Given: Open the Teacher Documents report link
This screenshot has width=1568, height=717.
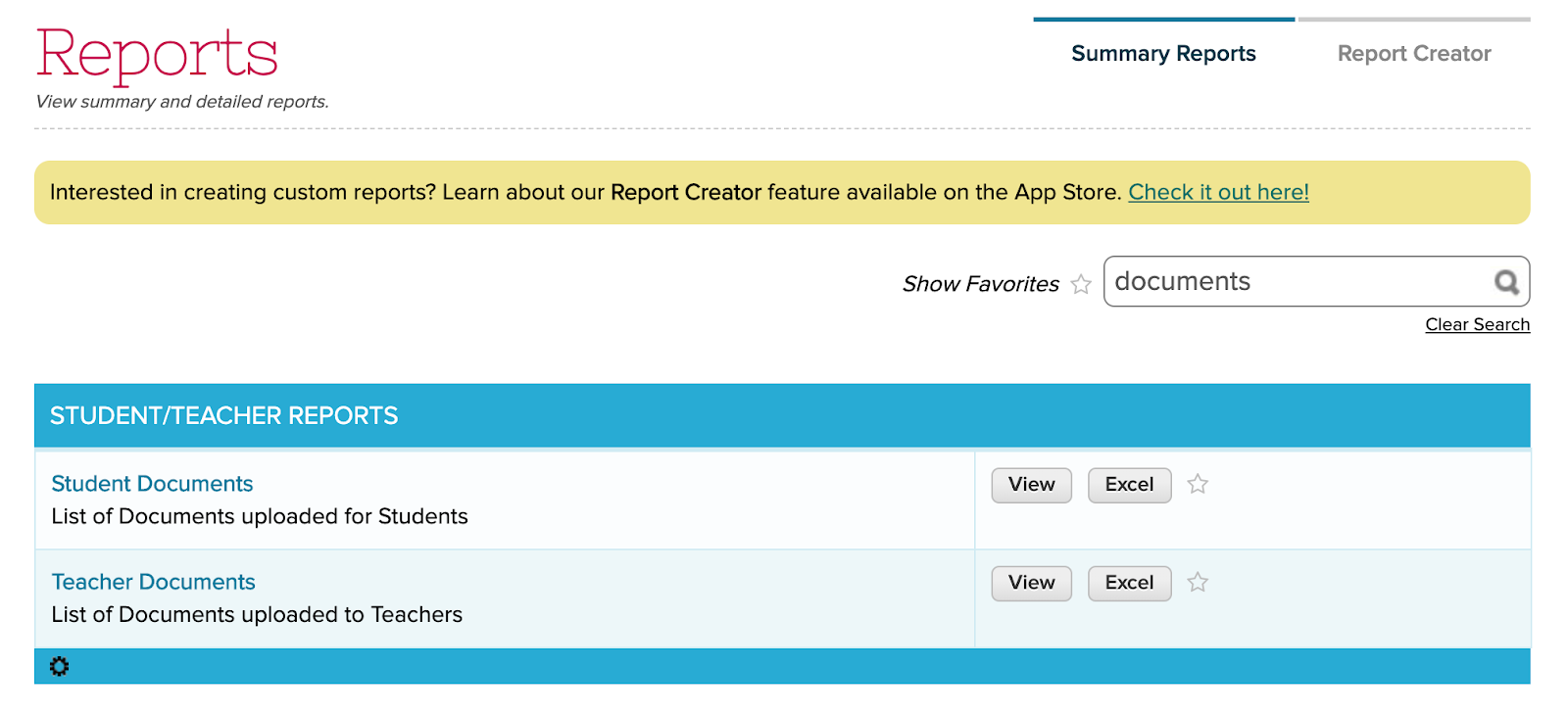Looking at the screenshot, I should point(153,582).
